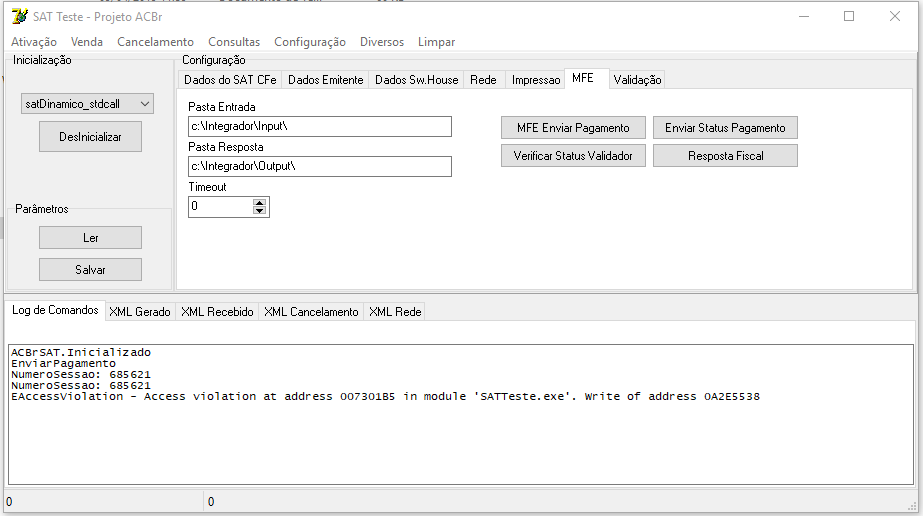
Task: Open the Venda menu
Action: click(87, 42)
